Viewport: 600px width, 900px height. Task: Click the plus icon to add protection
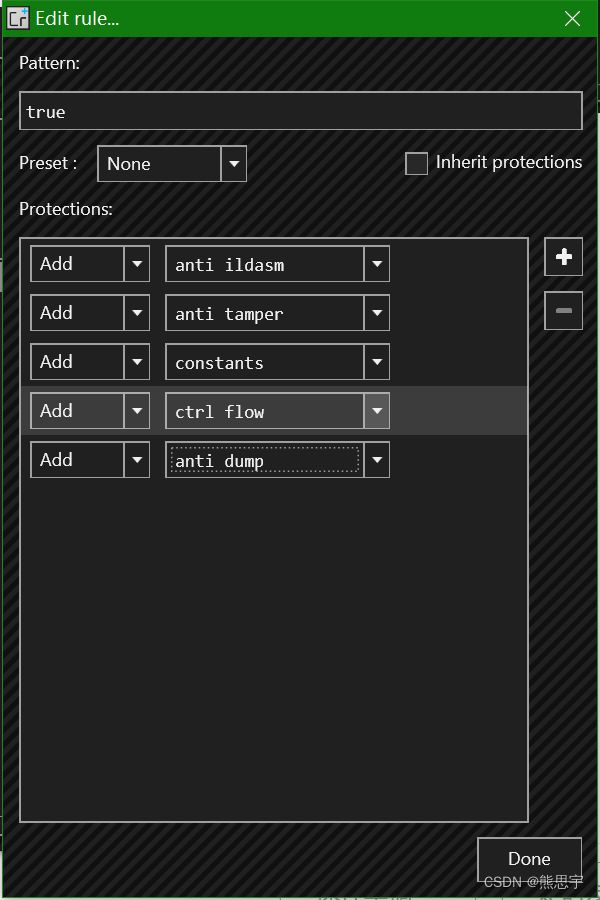pos(563,257)
